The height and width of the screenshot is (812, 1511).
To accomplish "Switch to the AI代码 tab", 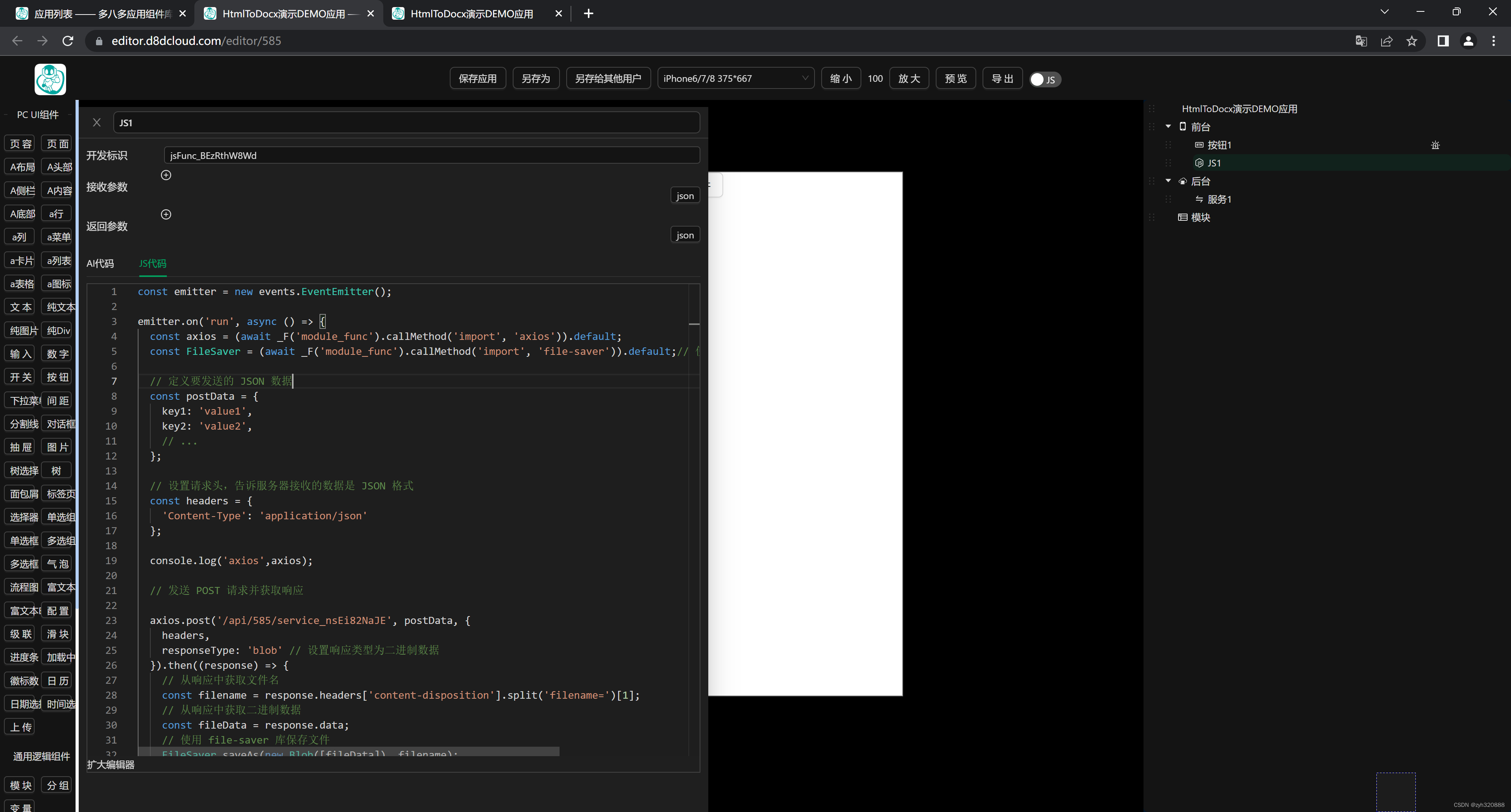I will tap(100, 264).
